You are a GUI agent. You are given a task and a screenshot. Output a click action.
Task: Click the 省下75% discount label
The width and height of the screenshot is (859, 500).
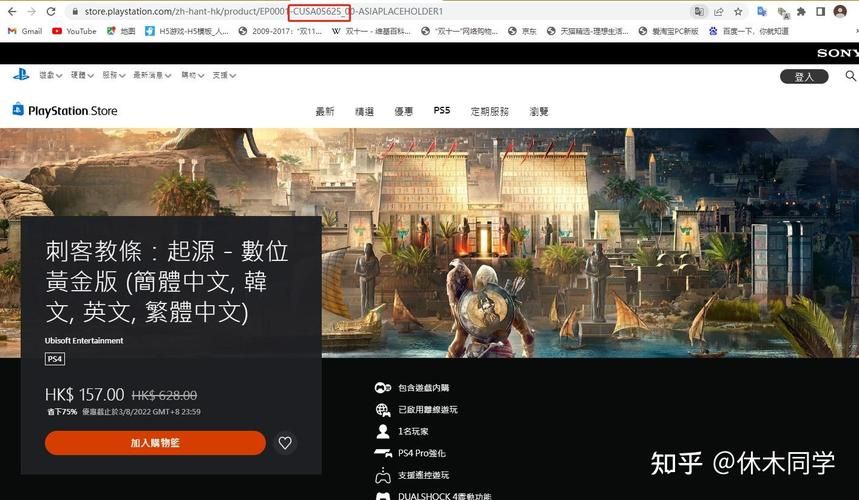click(61, 412)
